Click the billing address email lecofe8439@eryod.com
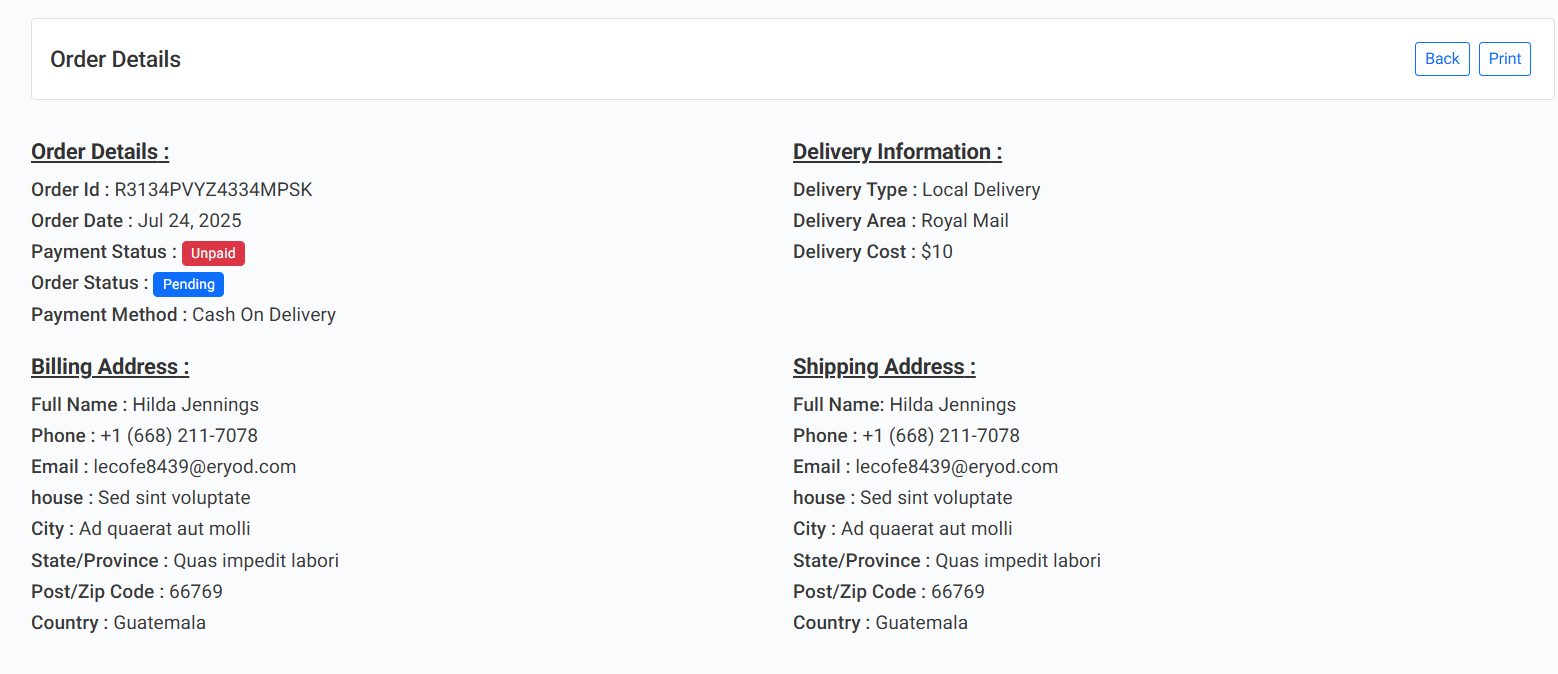The width and height of the screenshot is (1558, 674). [195, 467]
